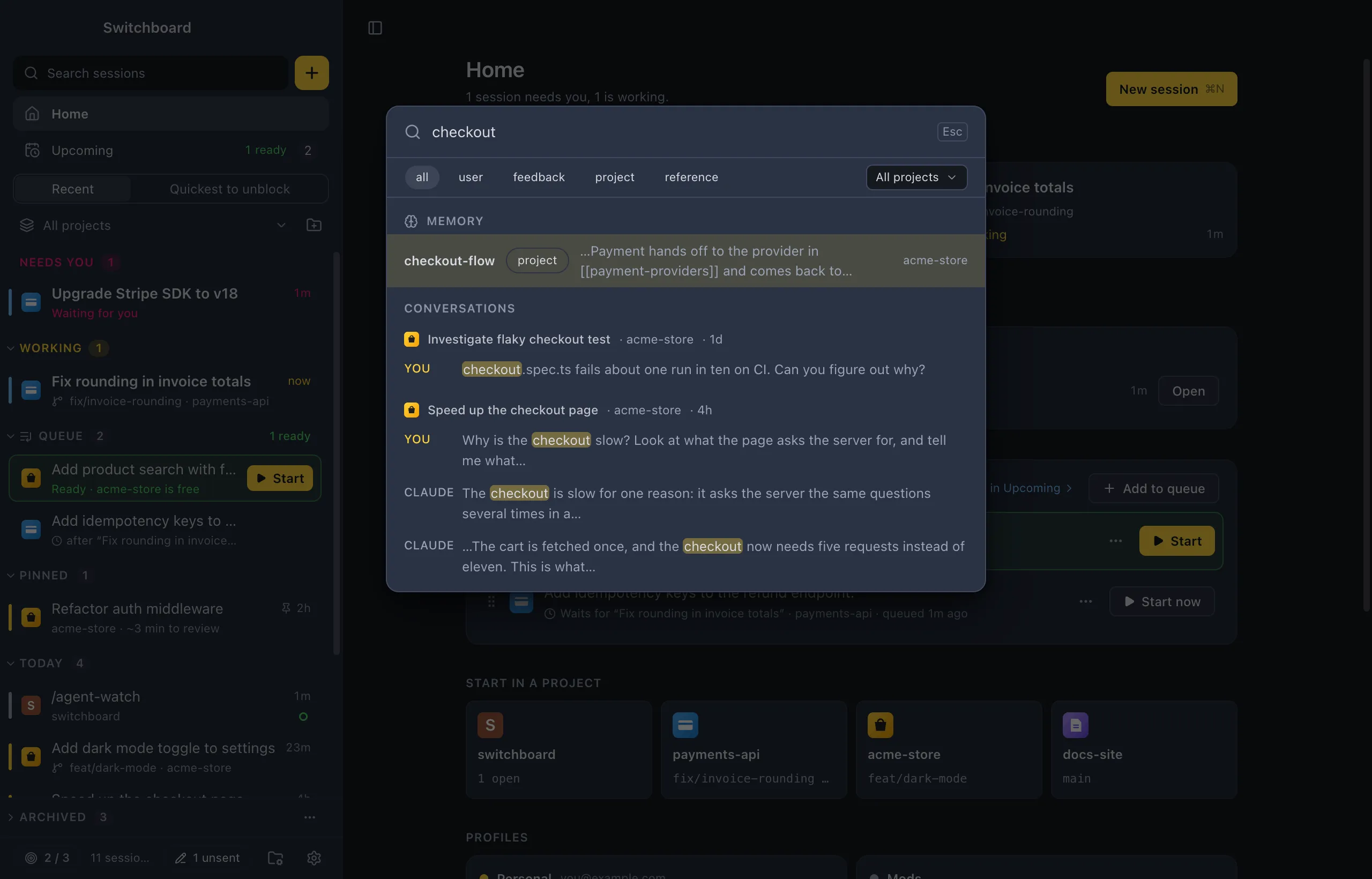
Task: Open the new project folder icon beside All projects
Action: [314, 226]
